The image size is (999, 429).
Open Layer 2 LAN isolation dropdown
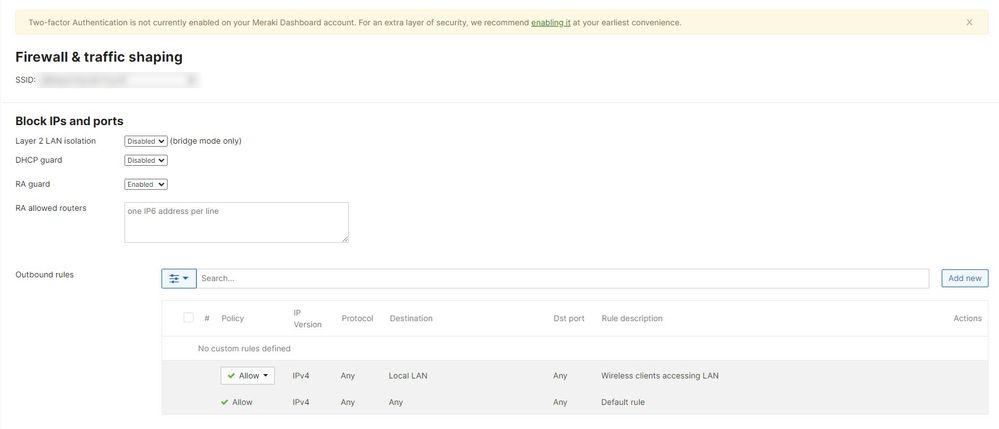point(146,141)
